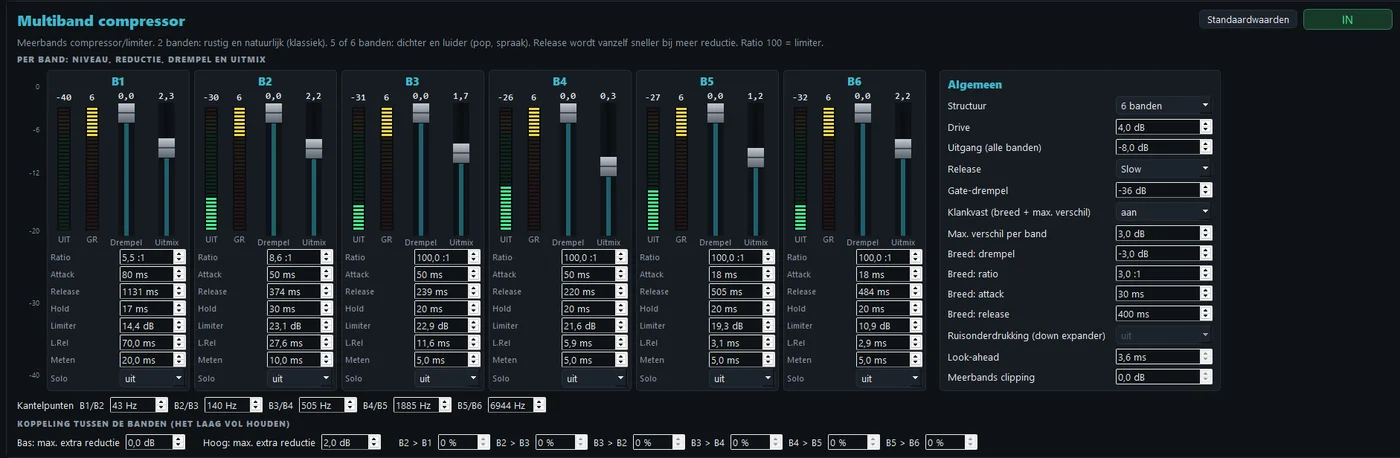The height and width of the screenshot is (458, 1400).
Task: Open the Structuur dropdown showing 6 banden
Action: 1164,105
